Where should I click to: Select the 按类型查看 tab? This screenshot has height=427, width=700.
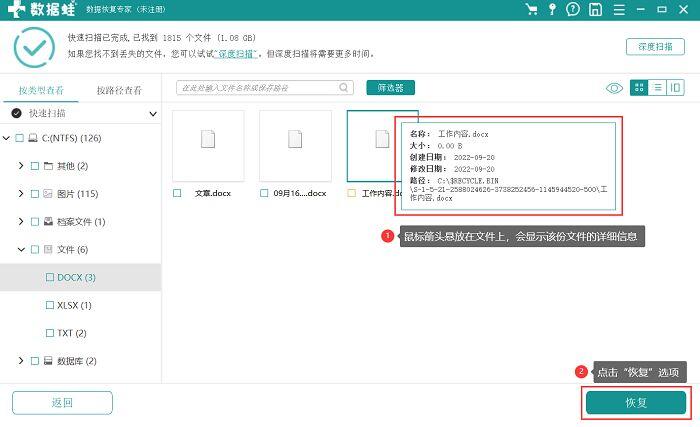point(41,90)
